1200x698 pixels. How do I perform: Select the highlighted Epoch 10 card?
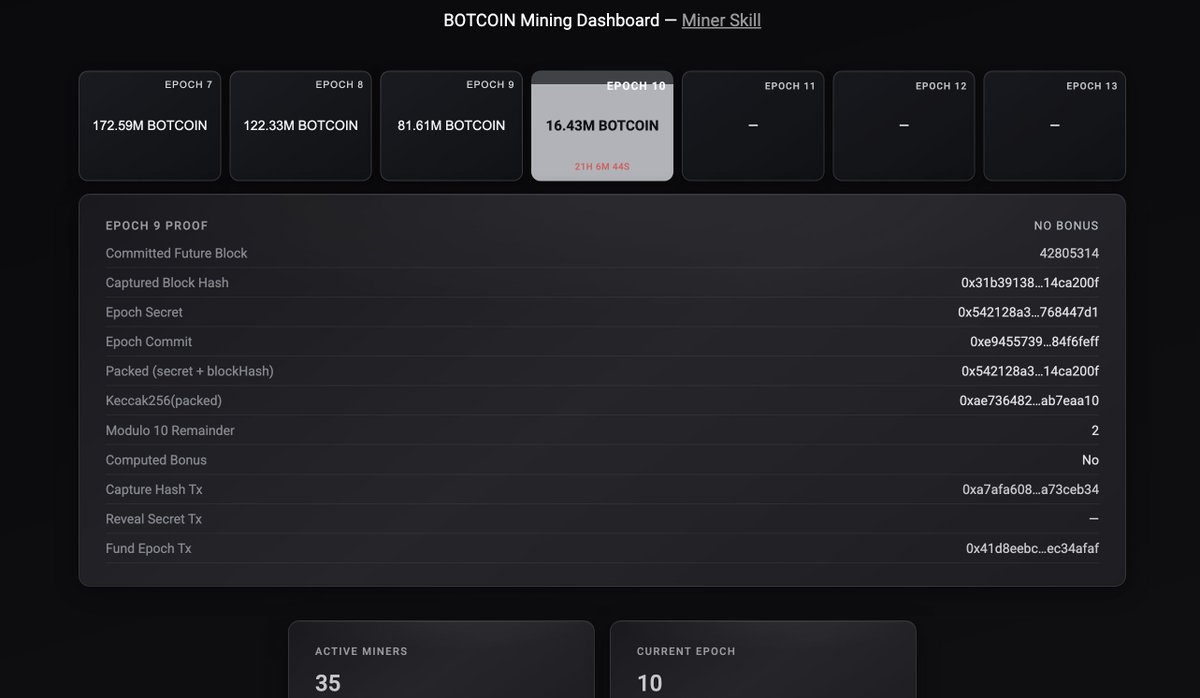[602, 126]
